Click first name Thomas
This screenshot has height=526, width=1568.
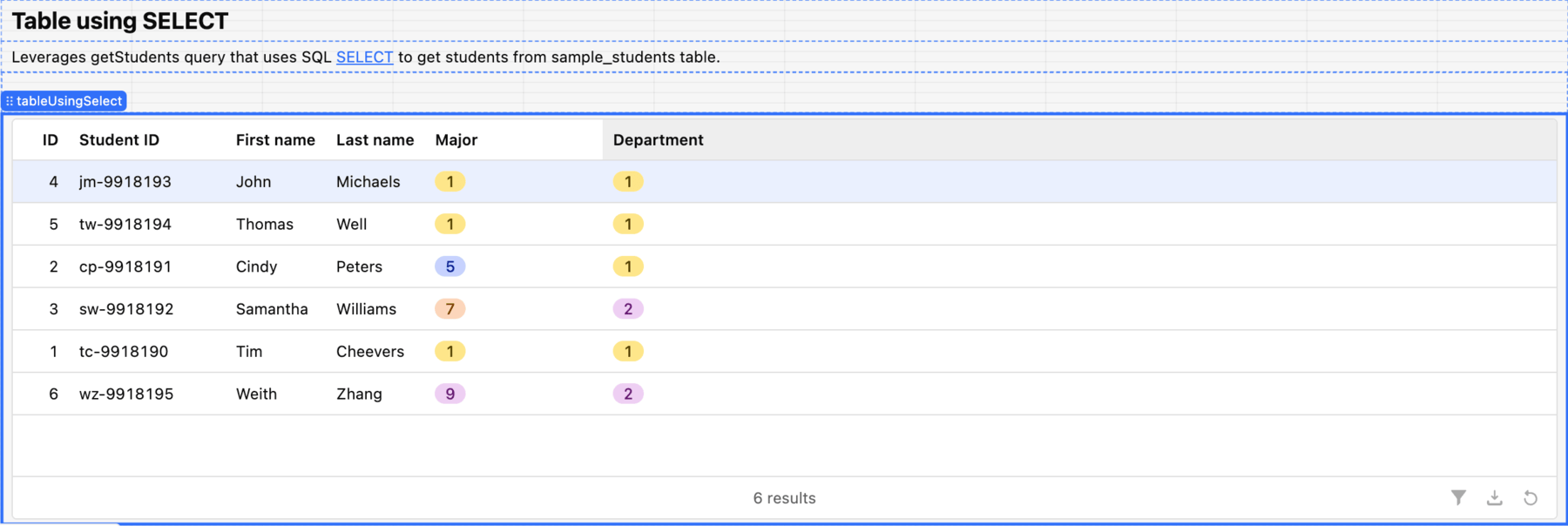tap(265, 224)
